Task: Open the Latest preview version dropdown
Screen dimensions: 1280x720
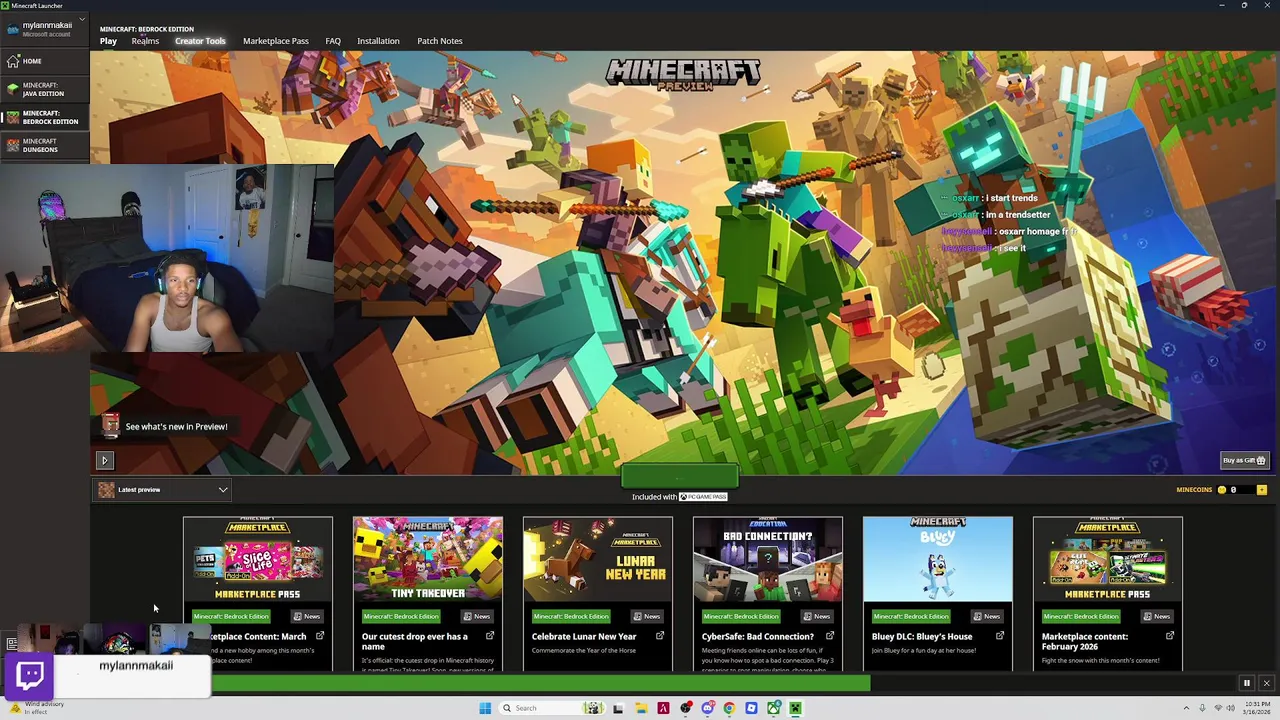Action: pyautogui.click(x=164, y=490)
